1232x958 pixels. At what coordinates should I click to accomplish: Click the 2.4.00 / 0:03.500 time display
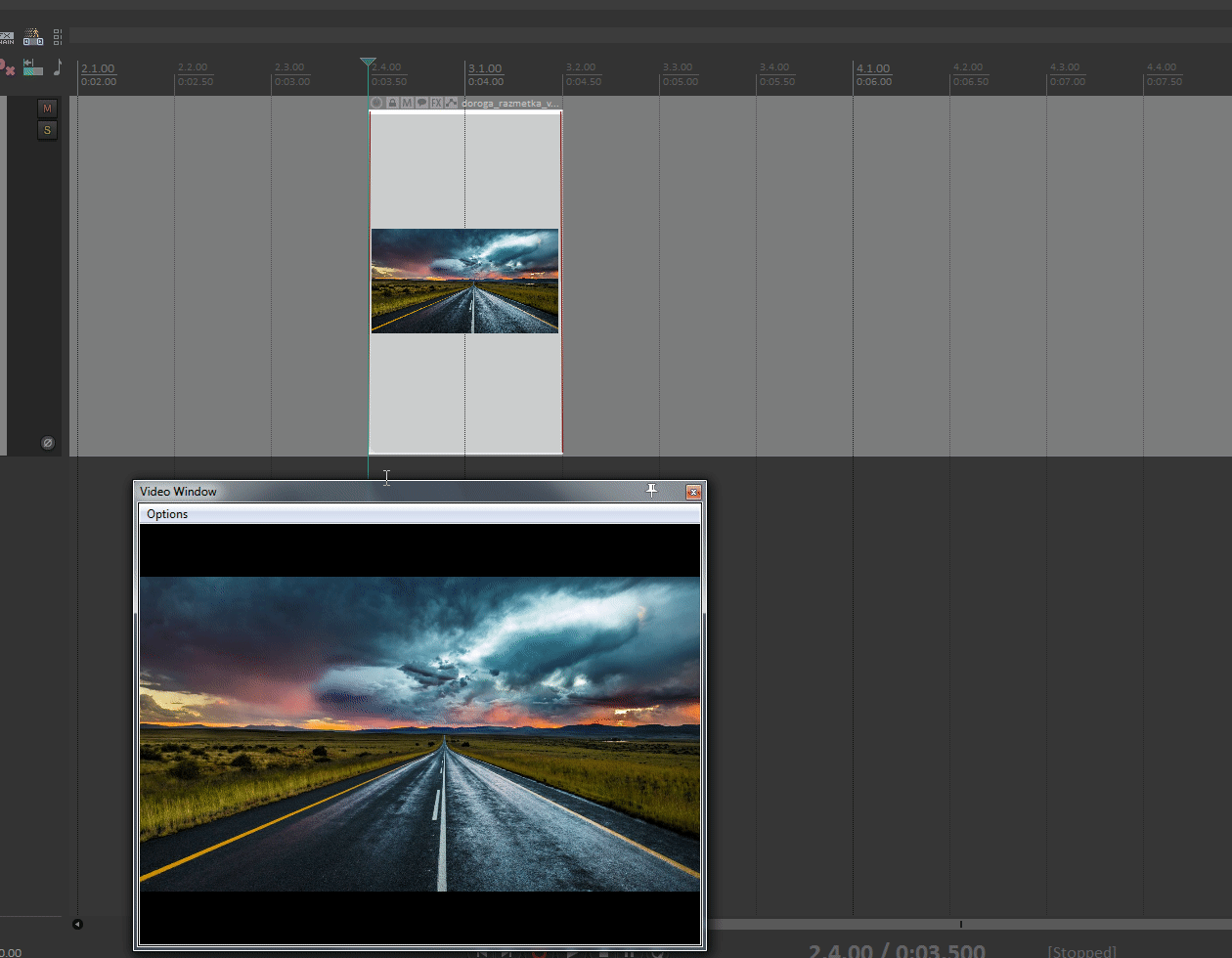897,951
